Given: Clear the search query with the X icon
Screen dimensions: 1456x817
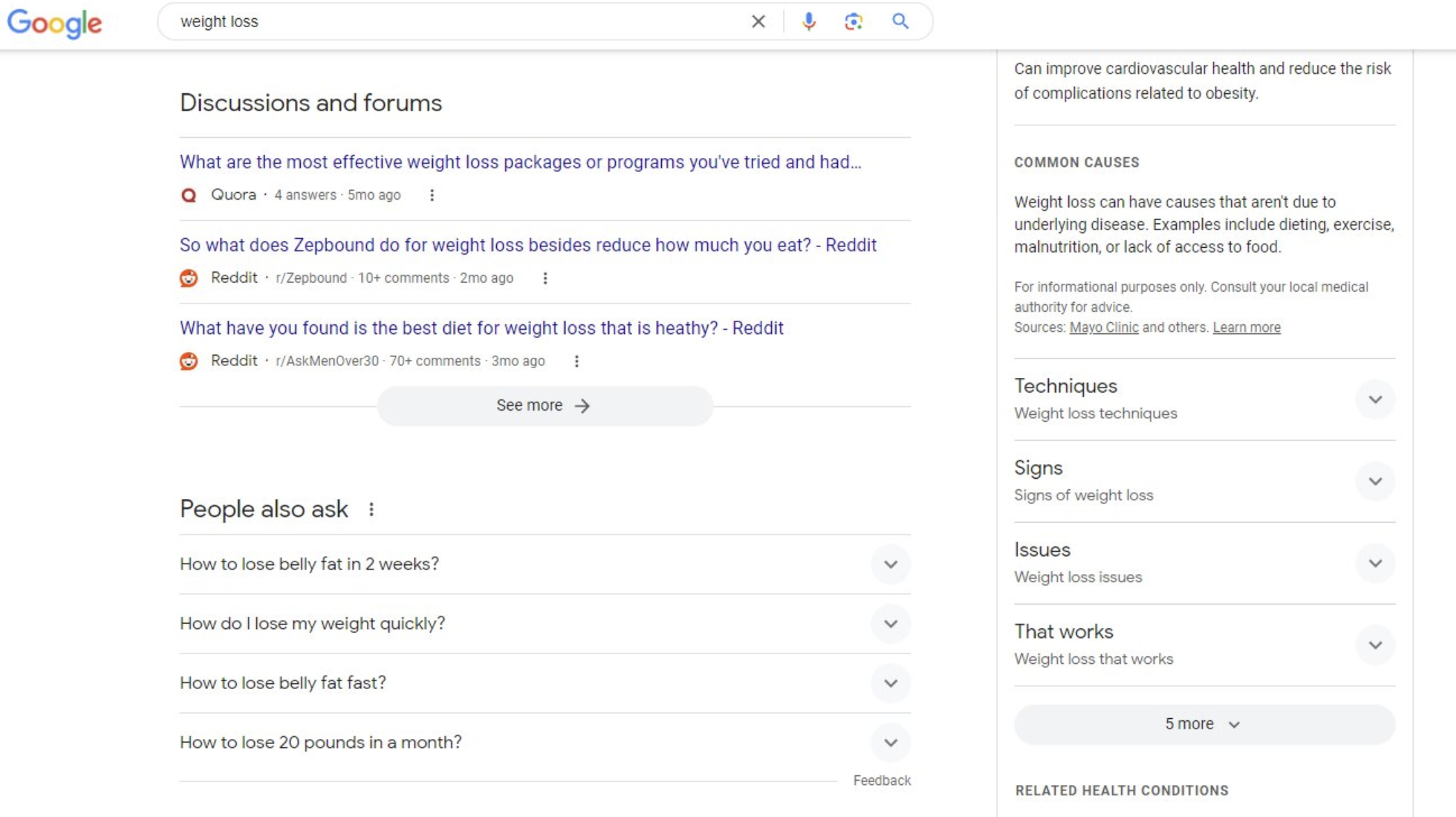Looking at the screenshot, I should click(x=758, y=21).
